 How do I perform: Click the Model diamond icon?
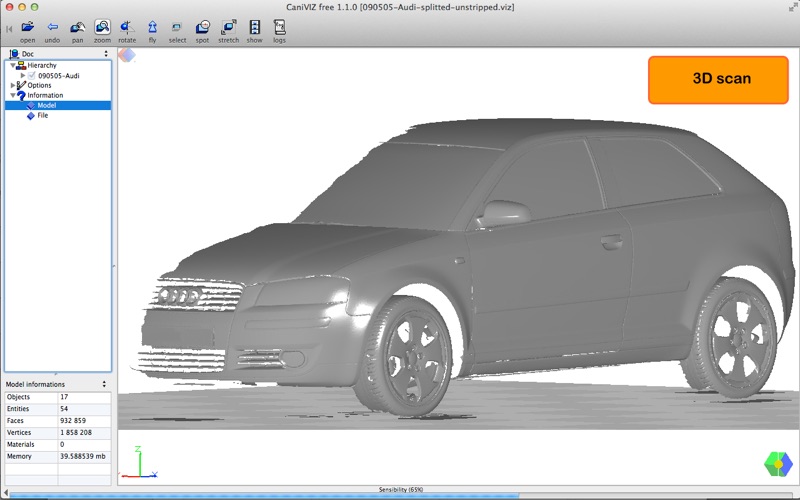click(31, 106)
